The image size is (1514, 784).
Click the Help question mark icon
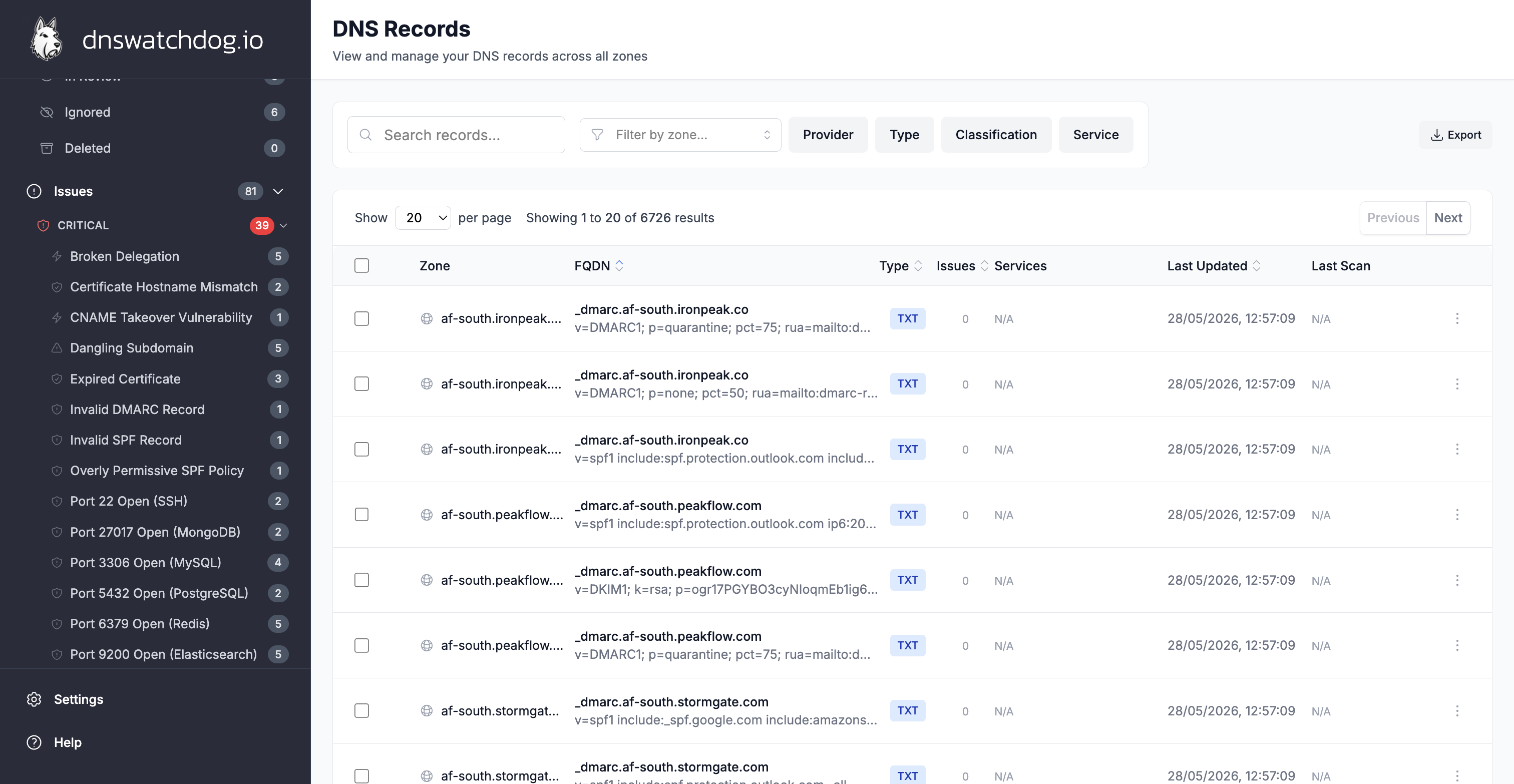(34, 742)
